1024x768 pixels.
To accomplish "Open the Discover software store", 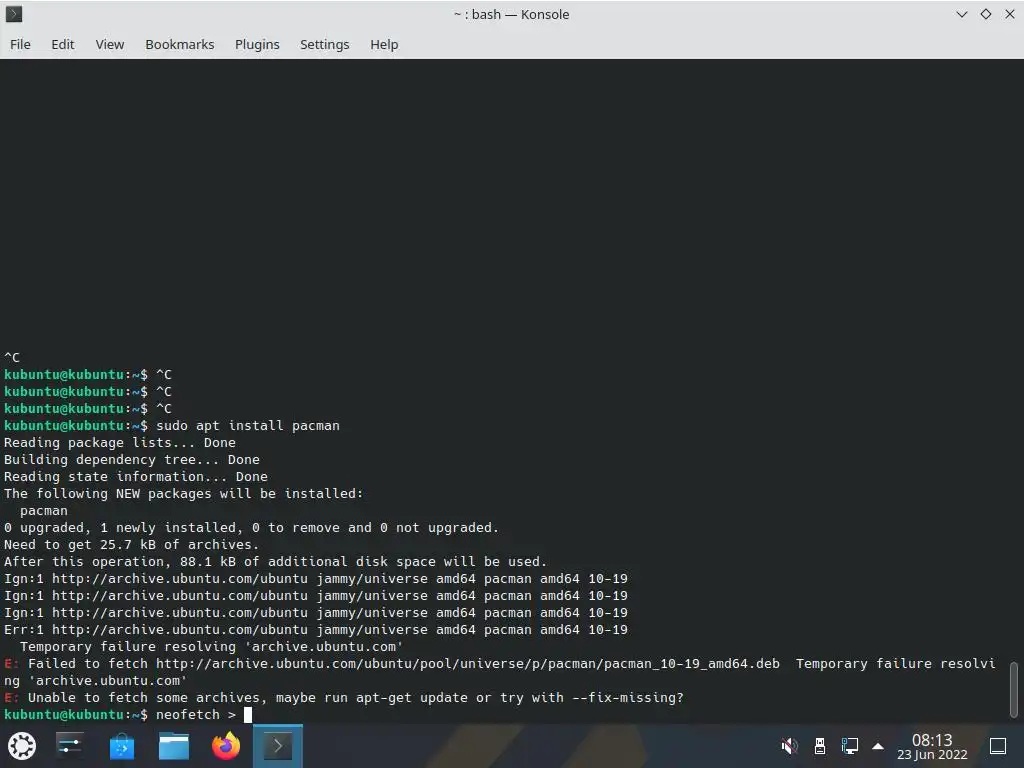I will tap(121, 746).
